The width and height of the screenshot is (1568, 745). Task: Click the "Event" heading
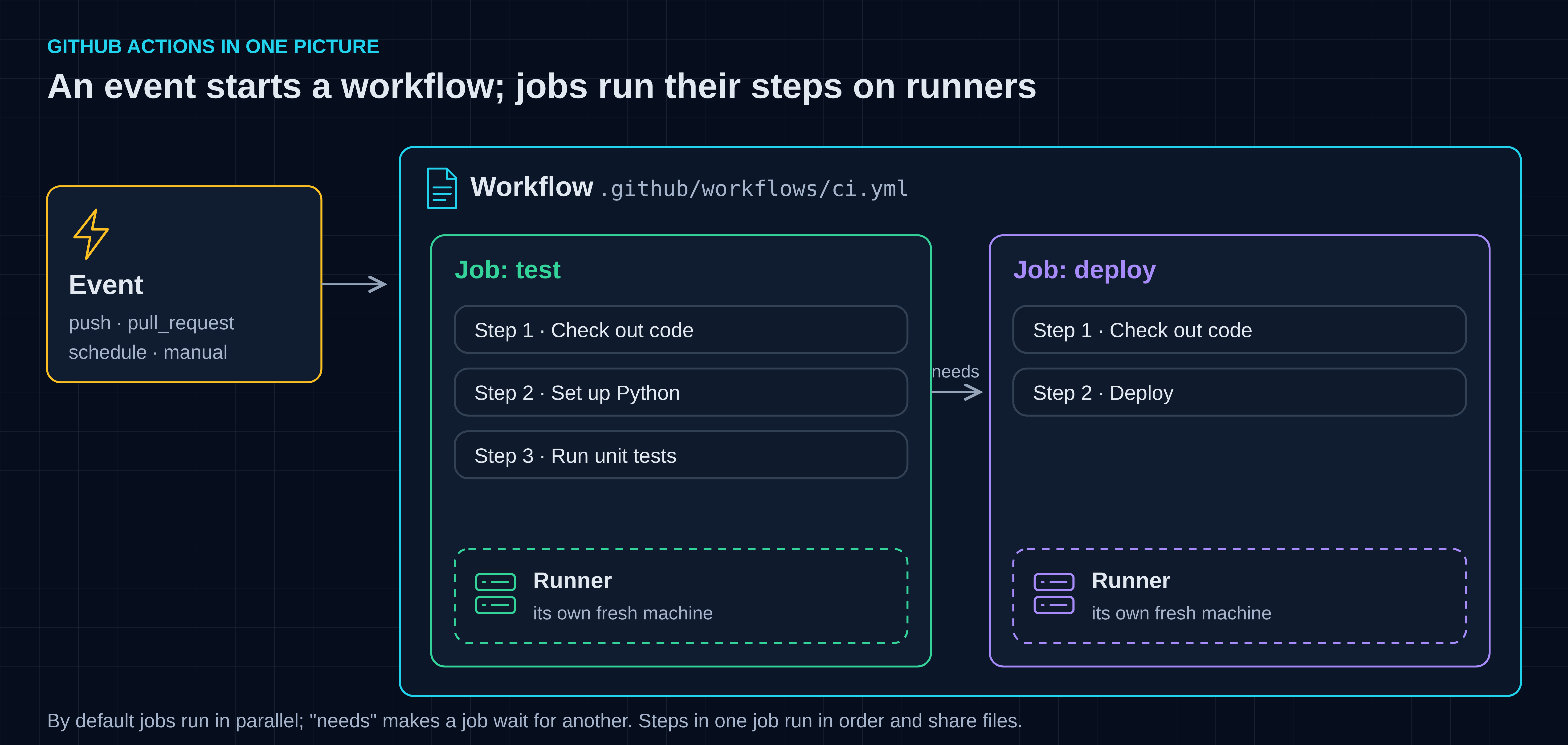[x=106, y=285]
